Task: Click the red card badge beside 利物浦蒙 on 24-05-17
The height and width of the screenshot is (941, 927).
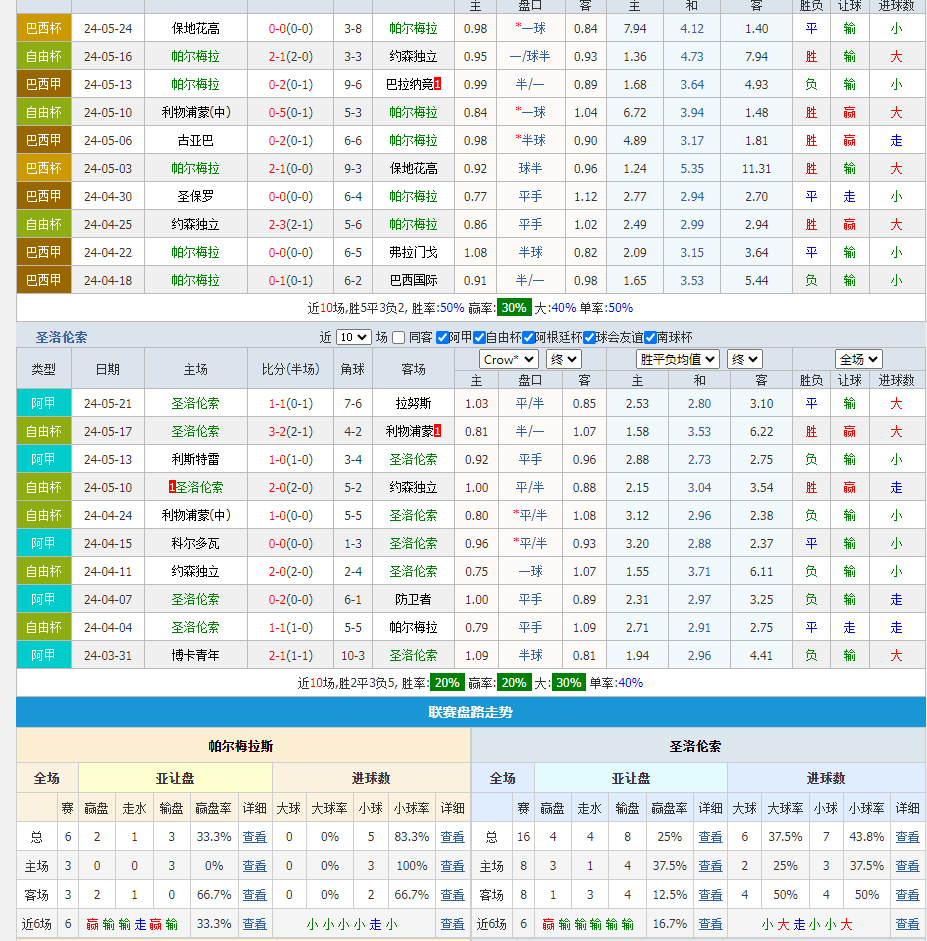Action: (x=438, y=431)
